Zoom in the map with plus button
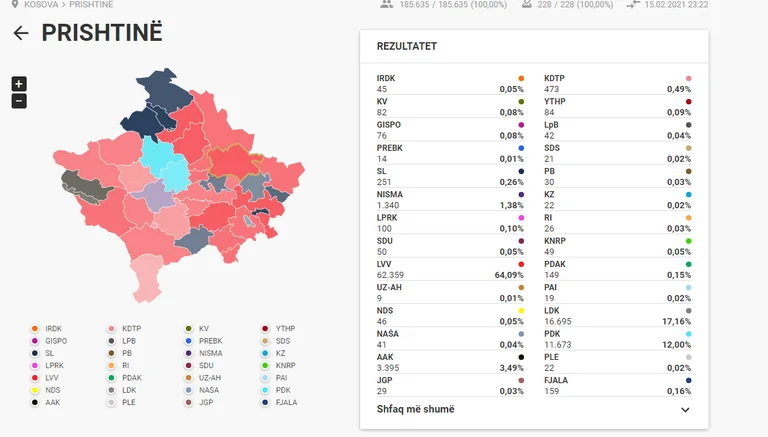Viewport: 768px width, 437px height. coord(19,84)
